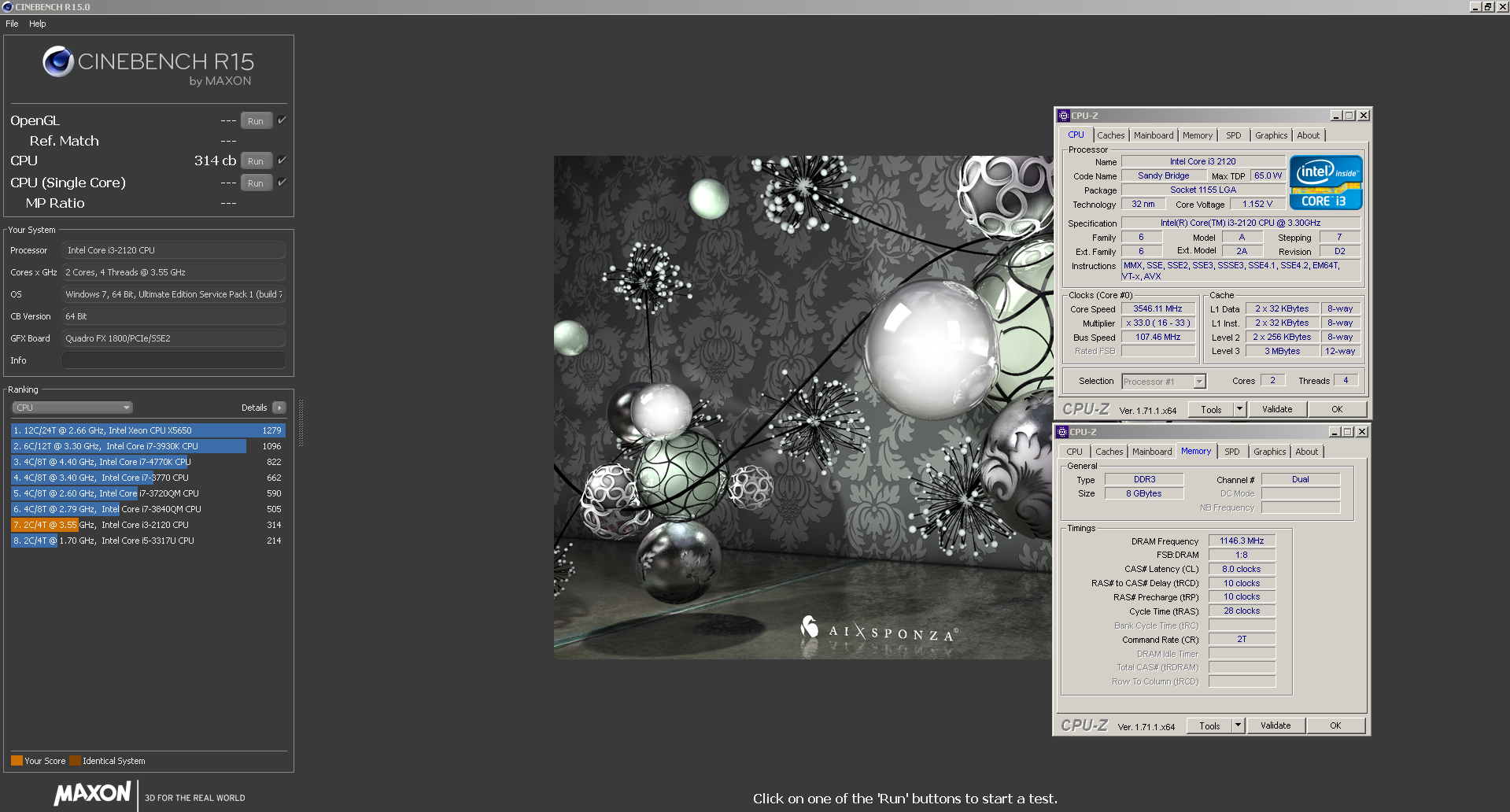Screen dimensions: 1510x812
Task: Open Mainboard tab in upper CPU-Z window
Action: pyautogui.click(x=1153, y=135)
